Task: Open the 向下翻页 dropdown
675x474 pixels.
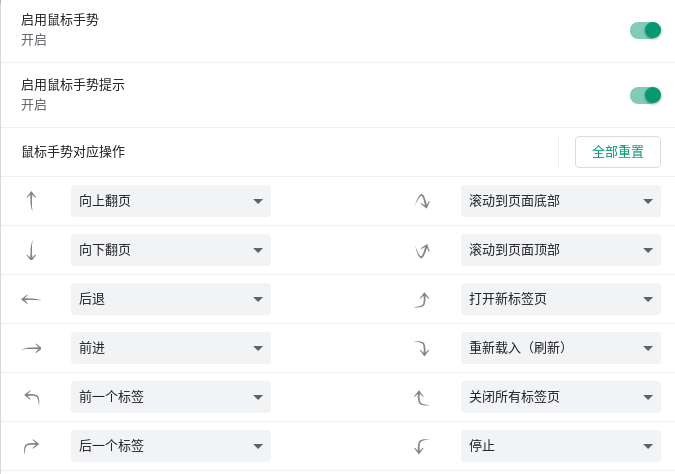Action: click(170, 250)
